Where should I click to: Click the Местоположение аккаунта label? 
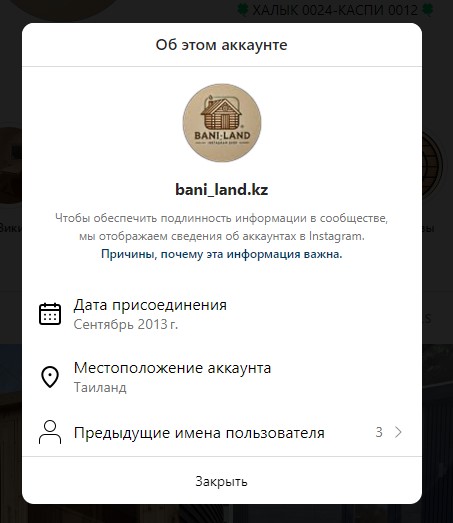pyautogui.click(x=172, y=368)
